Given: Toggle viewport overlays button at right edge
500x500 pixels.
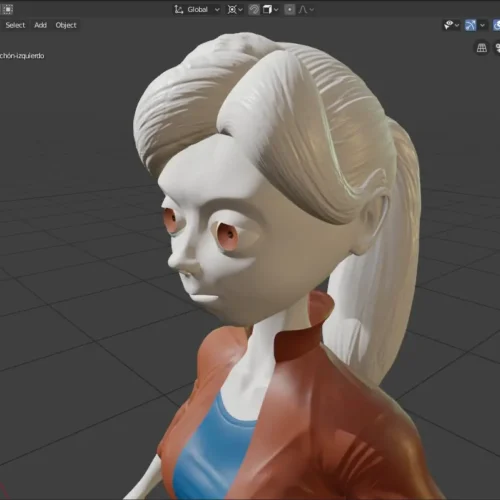Looking at the screenshot, I should pyautogui.click(x=497, y=25).
